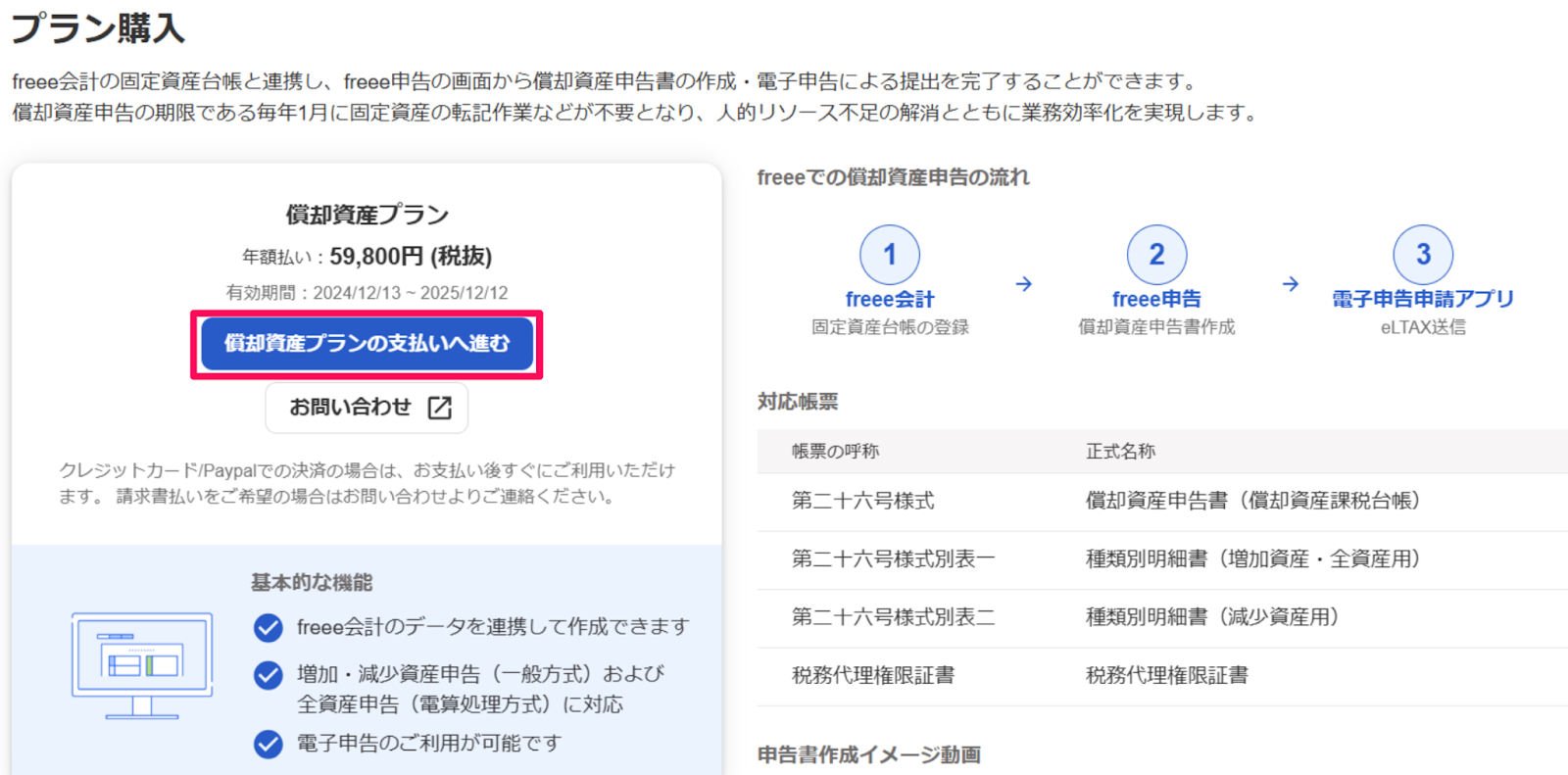Click the 帳票の呼称 column header
Viewport: 1568px width, 775px height.
click(x=836, y=452)
